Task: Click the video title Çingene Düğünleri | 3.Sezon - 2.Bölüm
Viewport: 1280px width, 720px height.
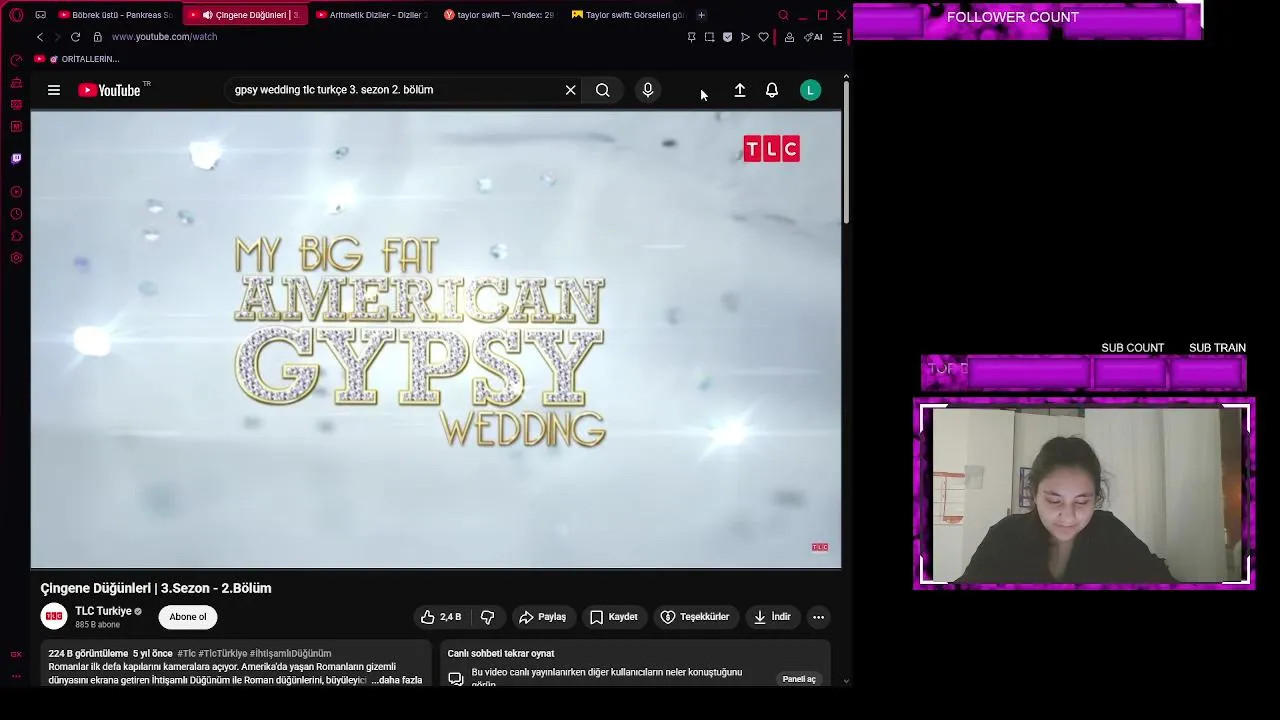Action: pos(156,588)
